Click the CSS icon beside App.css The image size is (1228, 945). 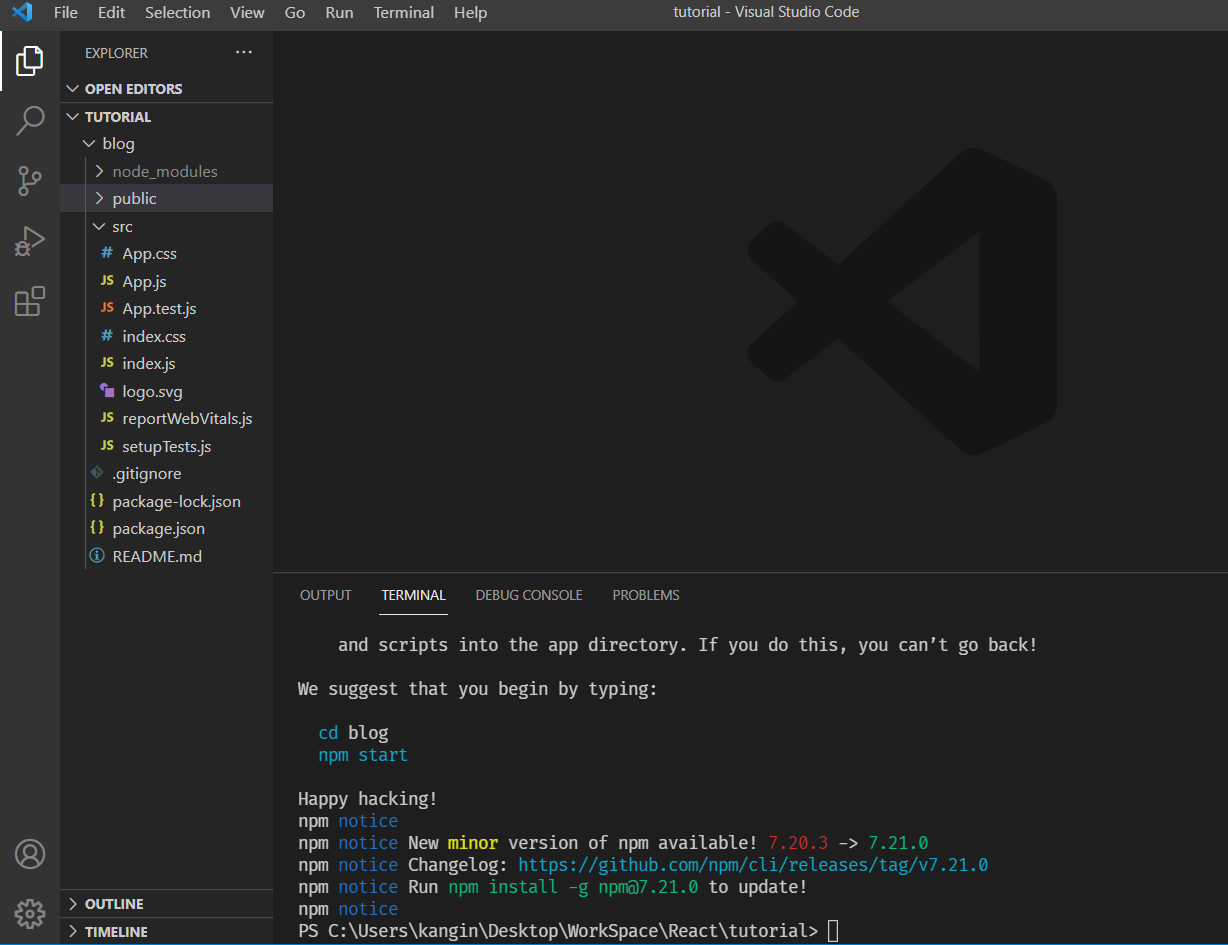pyautogui.click(x=107, y=254)
